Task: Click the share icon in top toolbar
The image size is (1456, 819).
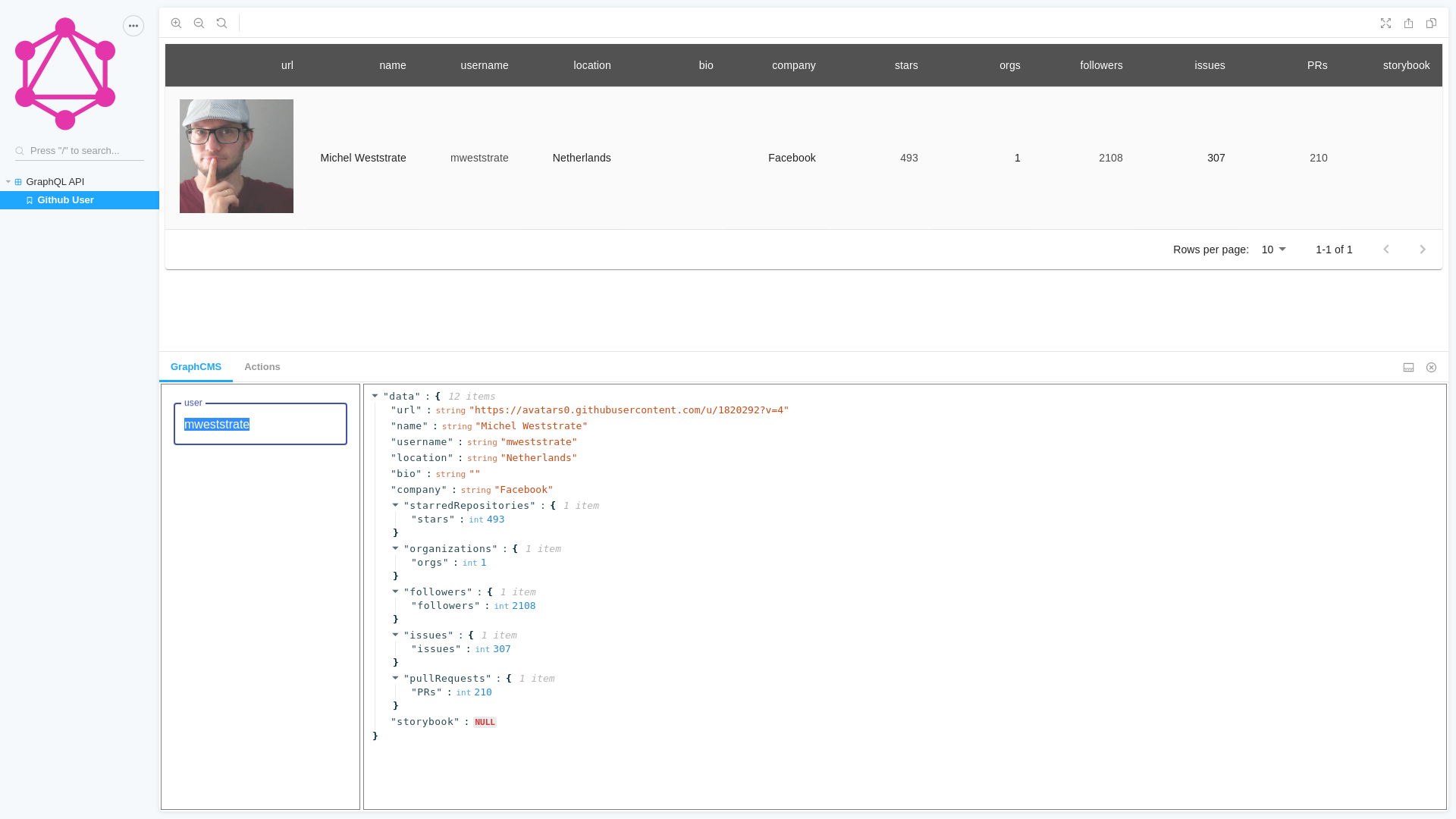Action: point(1408,24)
